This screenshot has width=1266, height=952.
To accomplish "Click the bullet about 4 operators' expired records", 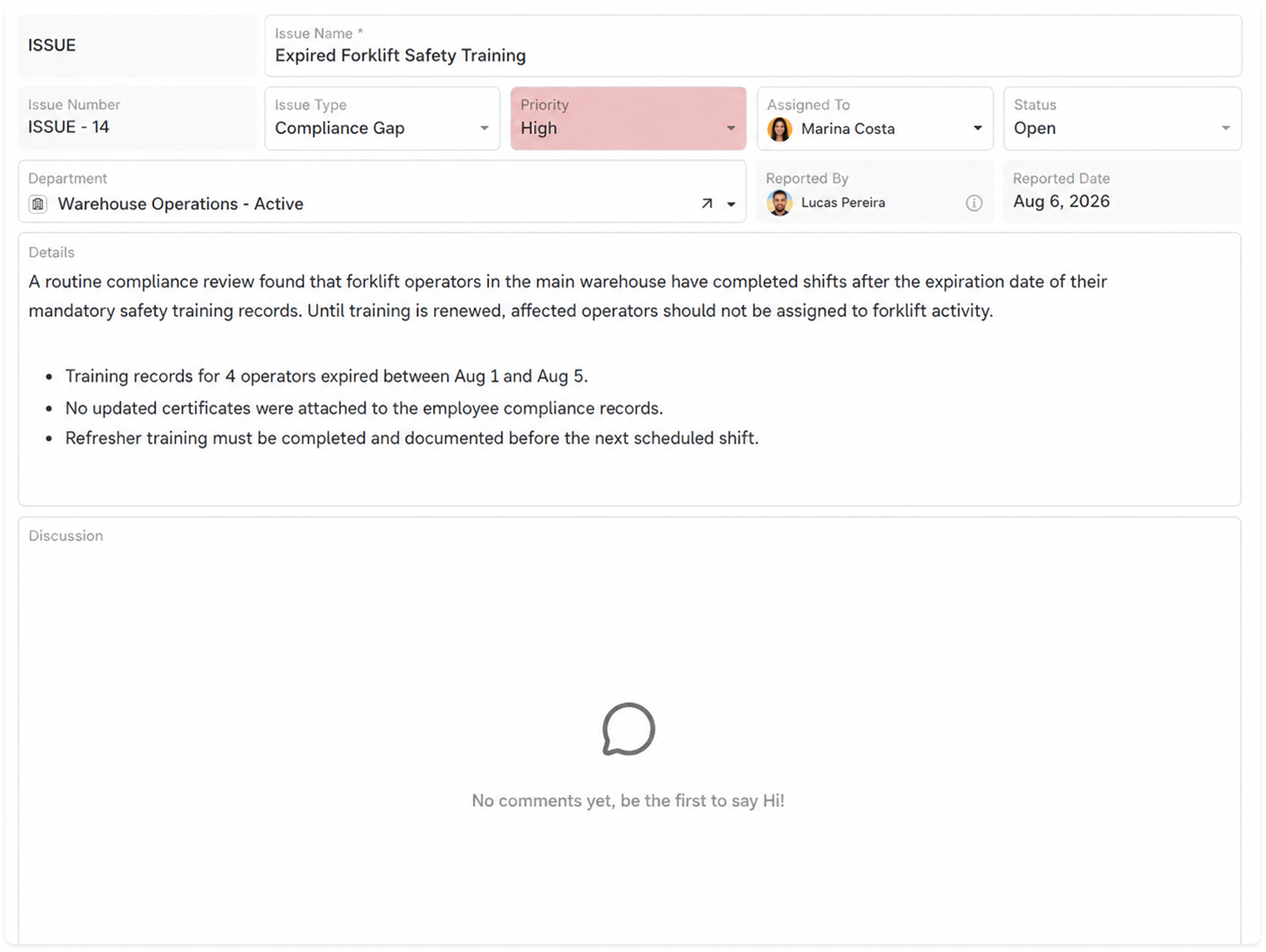I will coord(327,377).
